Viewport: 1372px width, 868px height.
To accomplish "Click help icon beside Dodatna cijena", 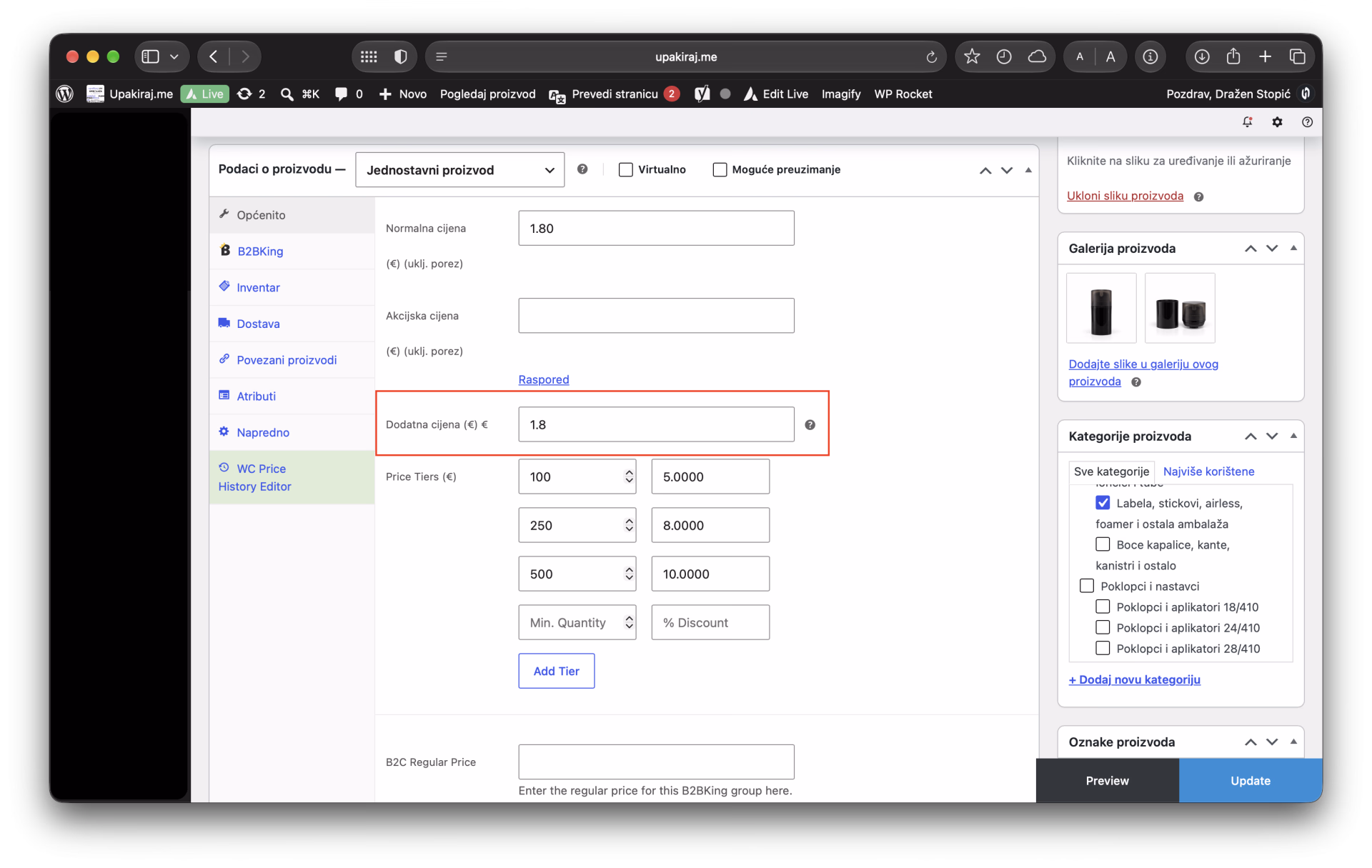I will pos(810,424).
